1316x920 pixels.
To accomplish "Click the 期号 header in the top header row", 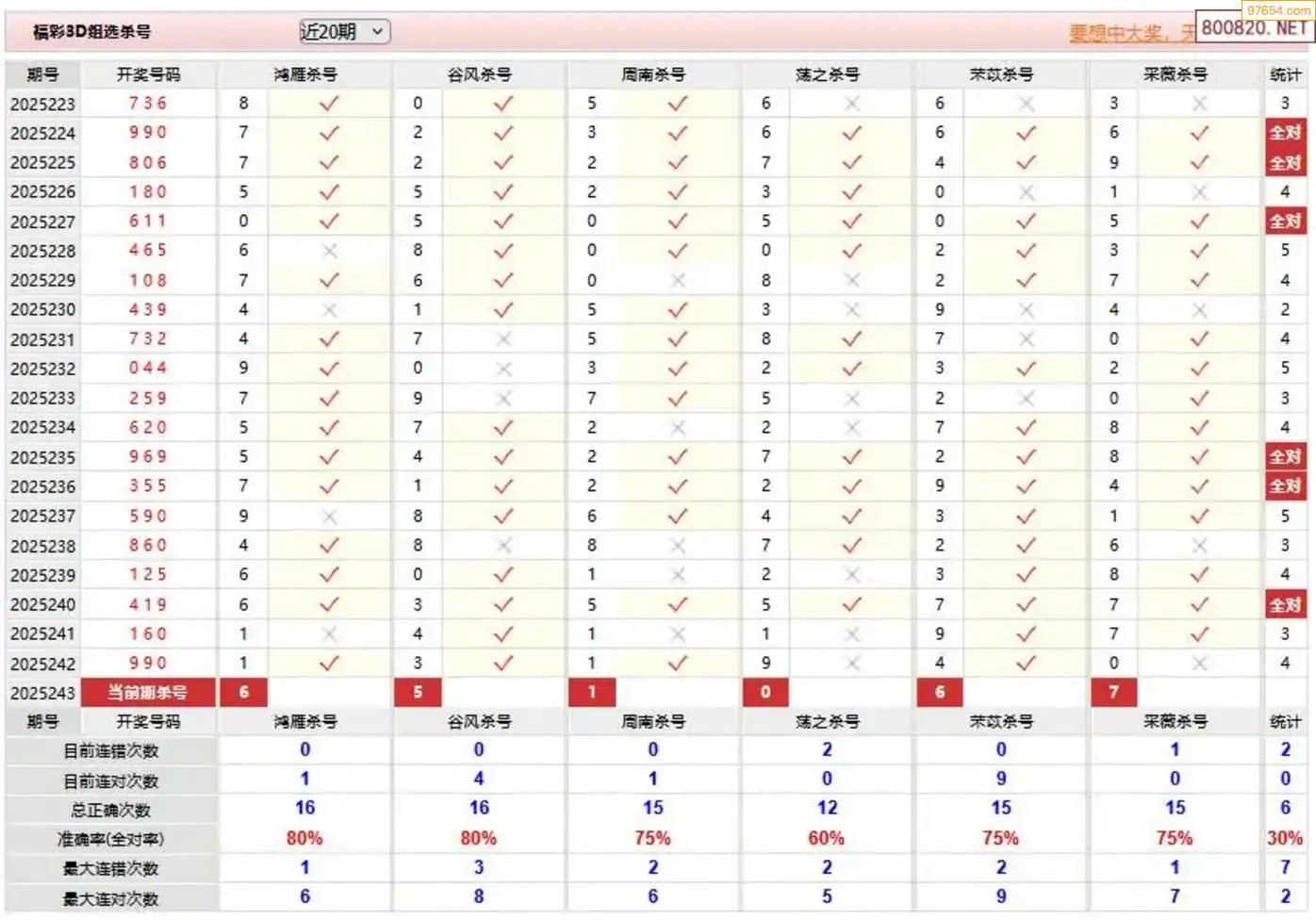I will click(x=42, y=74).
